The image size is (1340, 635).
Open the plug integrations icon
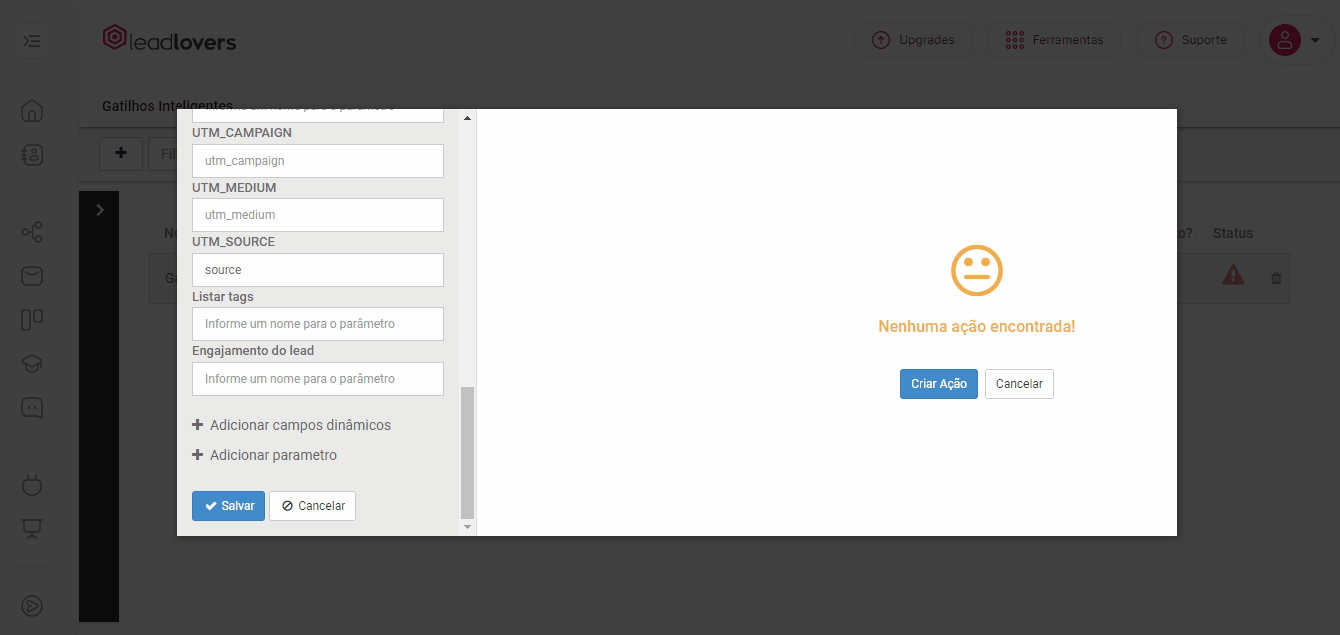pyautogui.click(x=32, y=486)
